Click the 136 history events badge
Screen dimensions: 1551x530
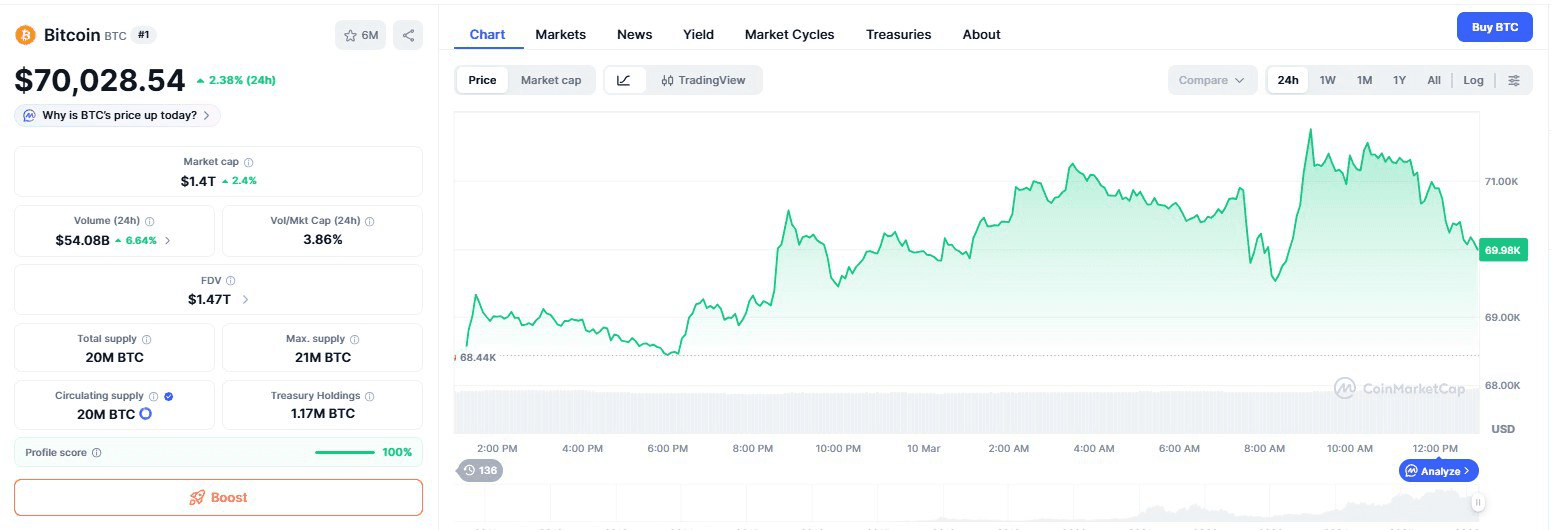click(x=480, y=470)
